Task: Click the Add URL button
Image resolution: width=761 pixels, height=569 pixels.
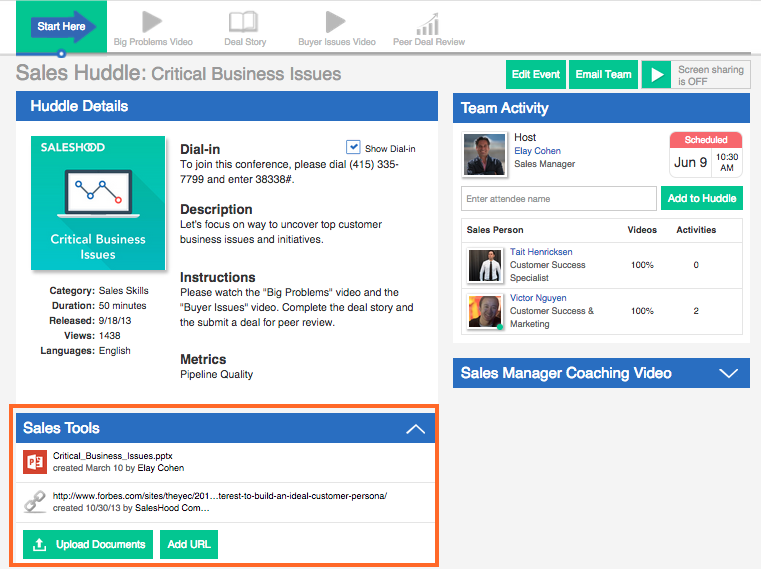Action: (189, 544)
